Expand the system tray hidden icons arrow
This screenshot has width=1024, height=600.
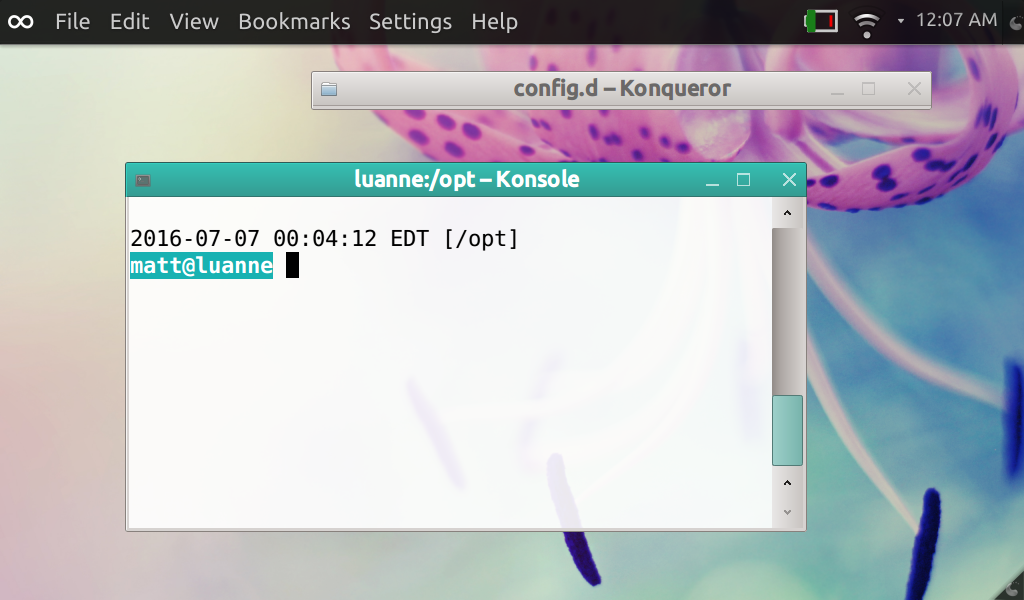900,21
